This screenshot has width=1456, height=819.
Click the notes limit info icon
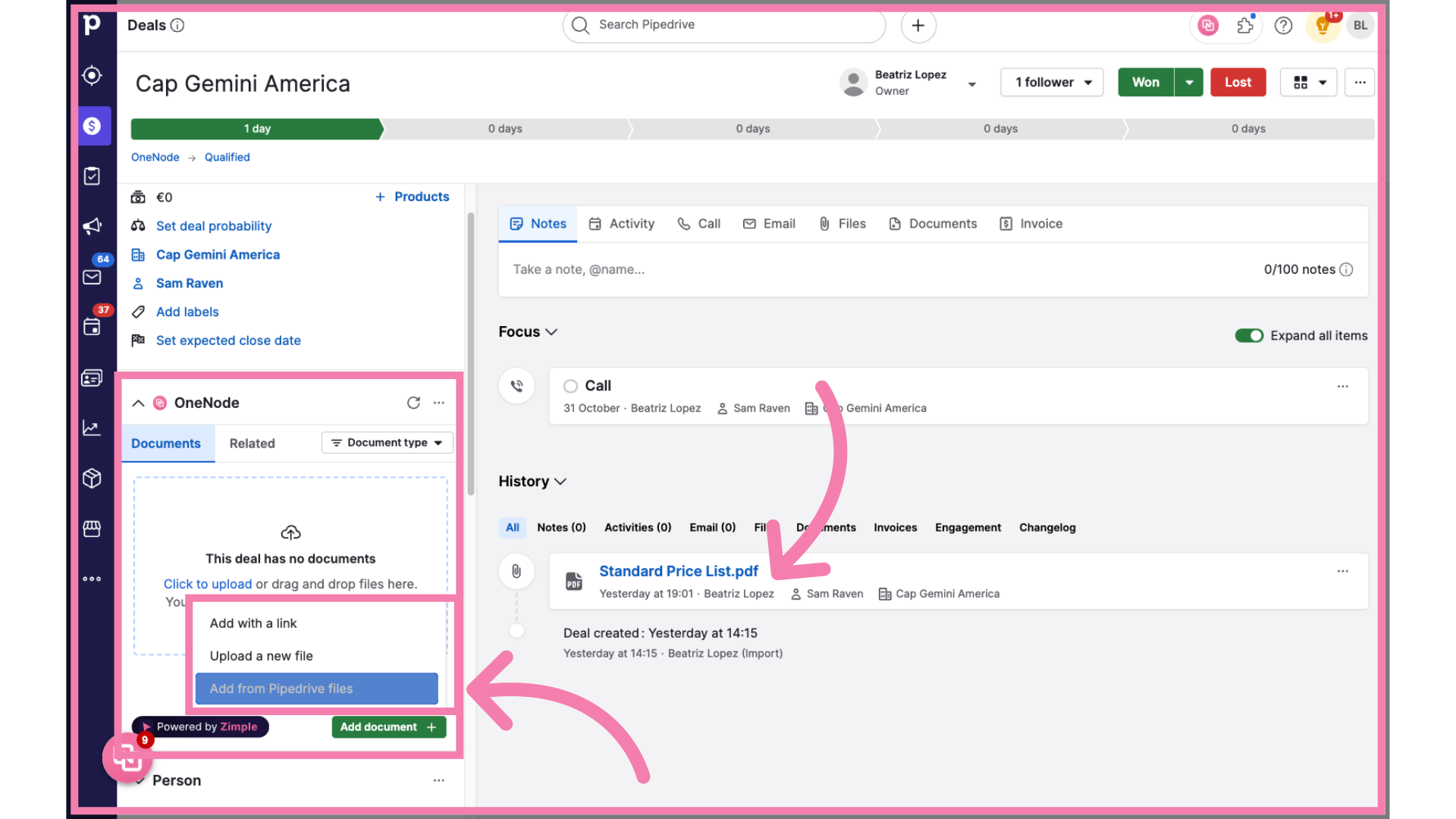click(1346, 269)
